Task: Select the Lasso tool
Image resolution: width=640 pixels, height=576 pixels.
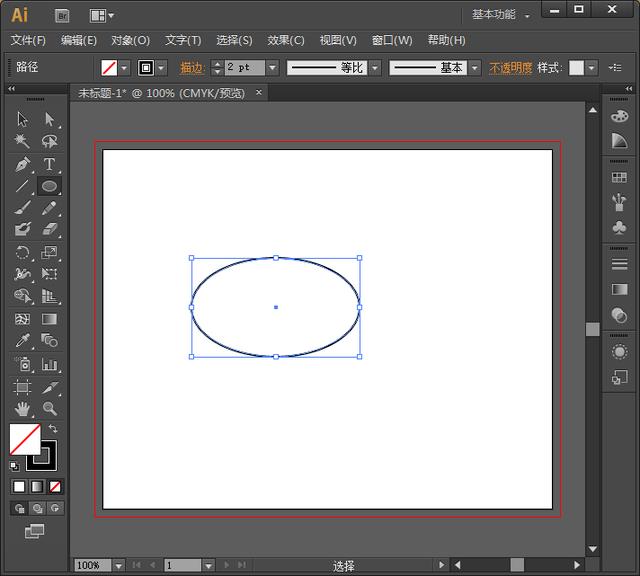Action: click(49, 141)
